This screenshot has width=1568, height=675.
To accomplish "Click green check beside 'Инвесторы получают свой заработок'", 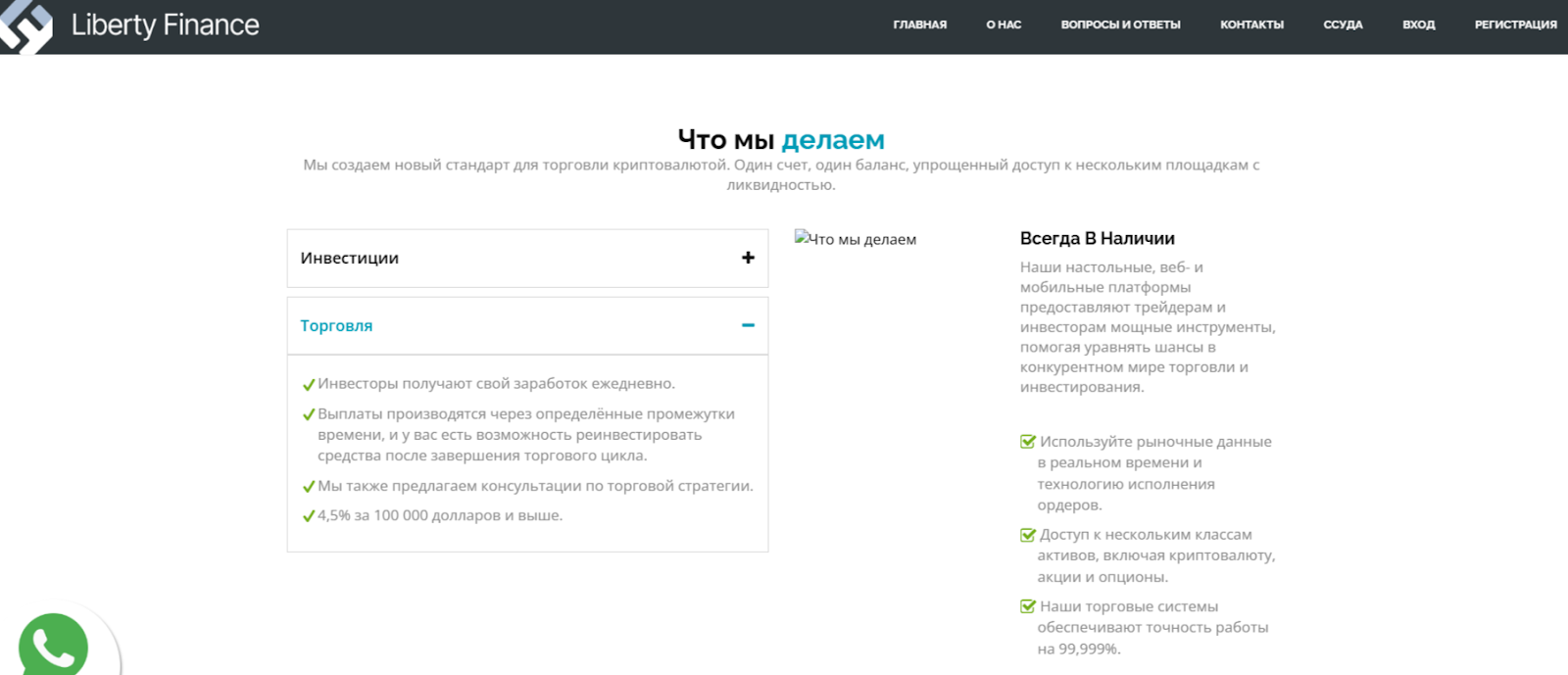I will [x=309, y=384].
